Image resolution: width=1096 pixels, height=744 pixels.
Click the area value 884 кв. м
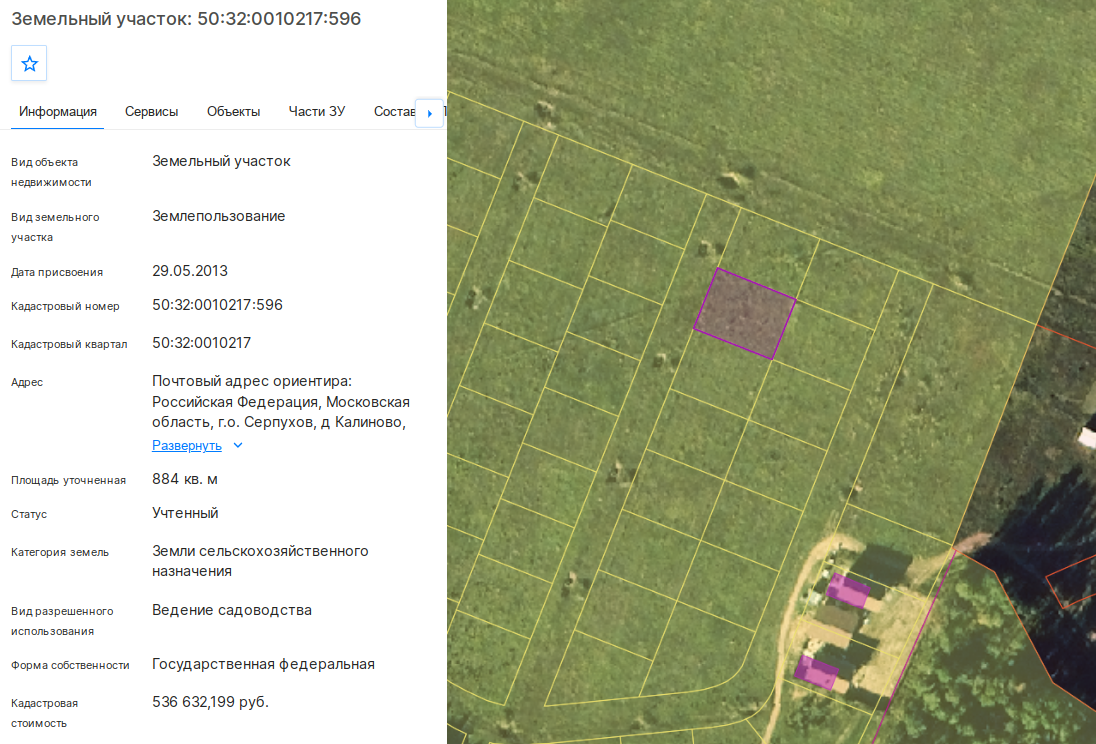click(185, 479)
